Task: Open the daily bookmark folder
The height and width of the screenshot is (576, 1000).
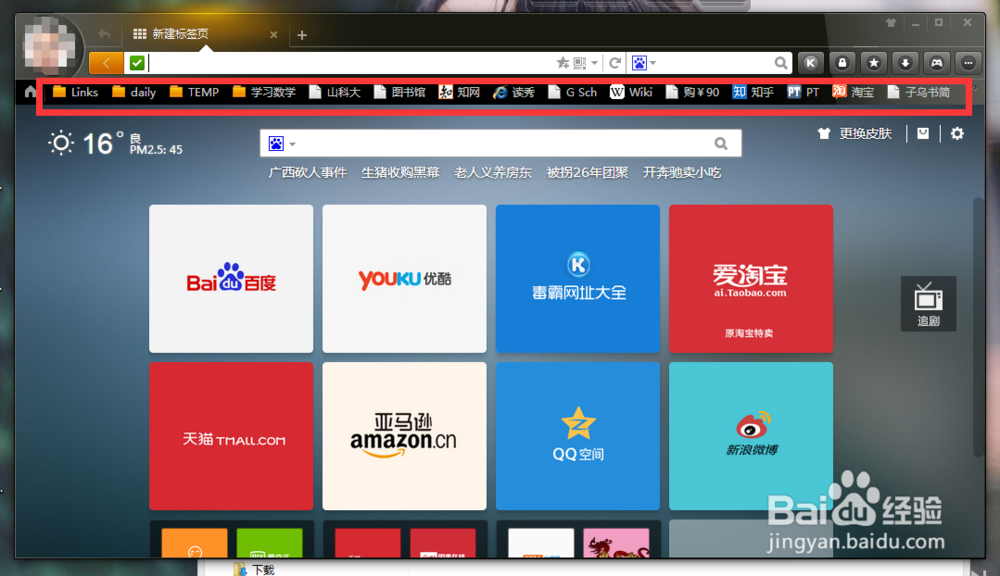Action: [134, 92]
